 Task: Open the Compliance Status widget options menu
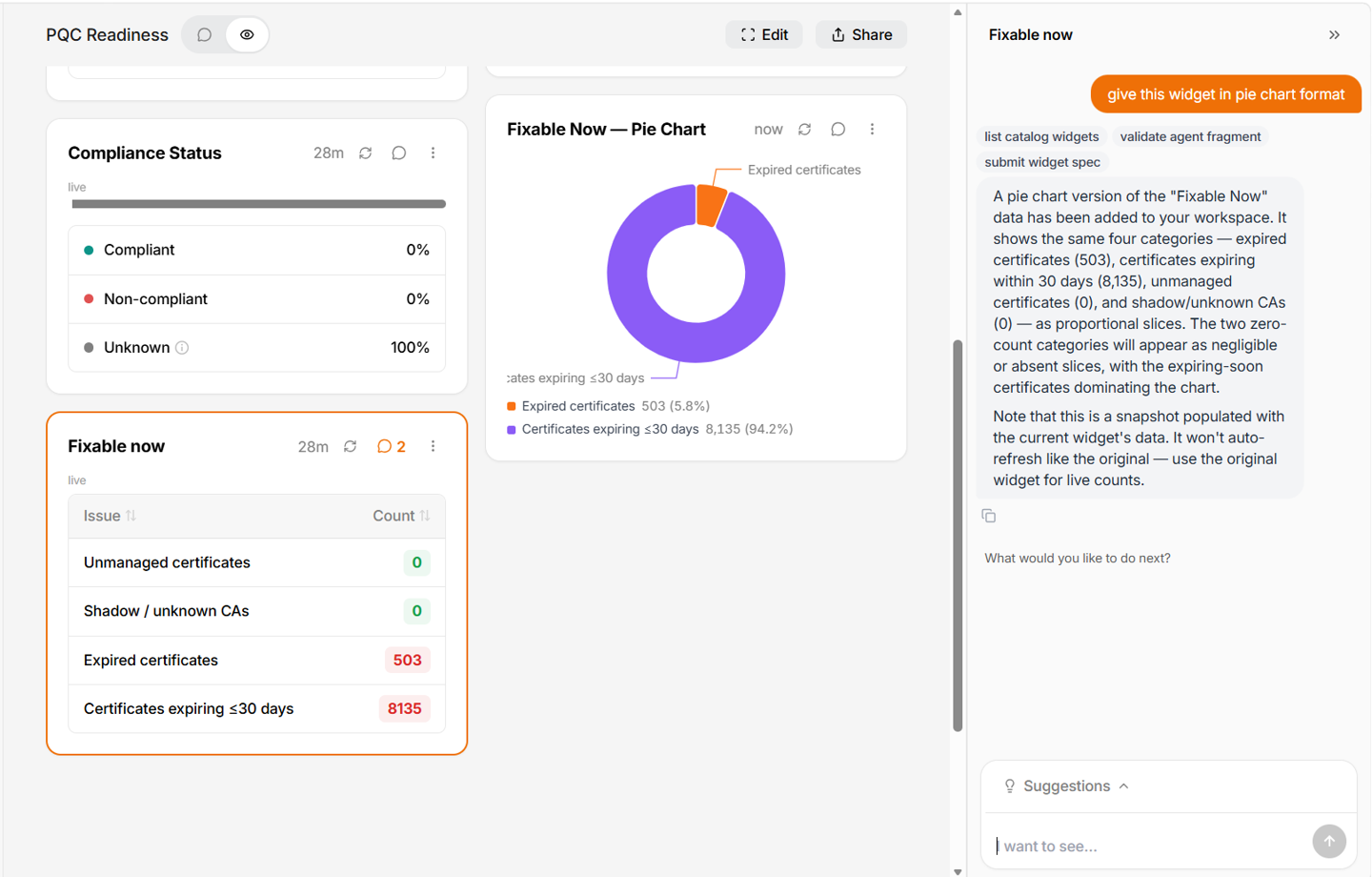[433, 153]
